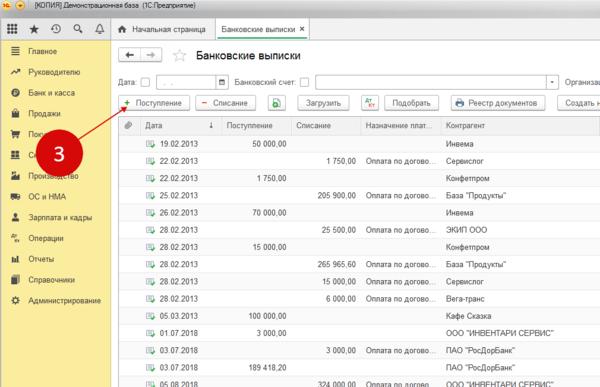
Task: Open Банк и касса section
Action: (51, 93)
